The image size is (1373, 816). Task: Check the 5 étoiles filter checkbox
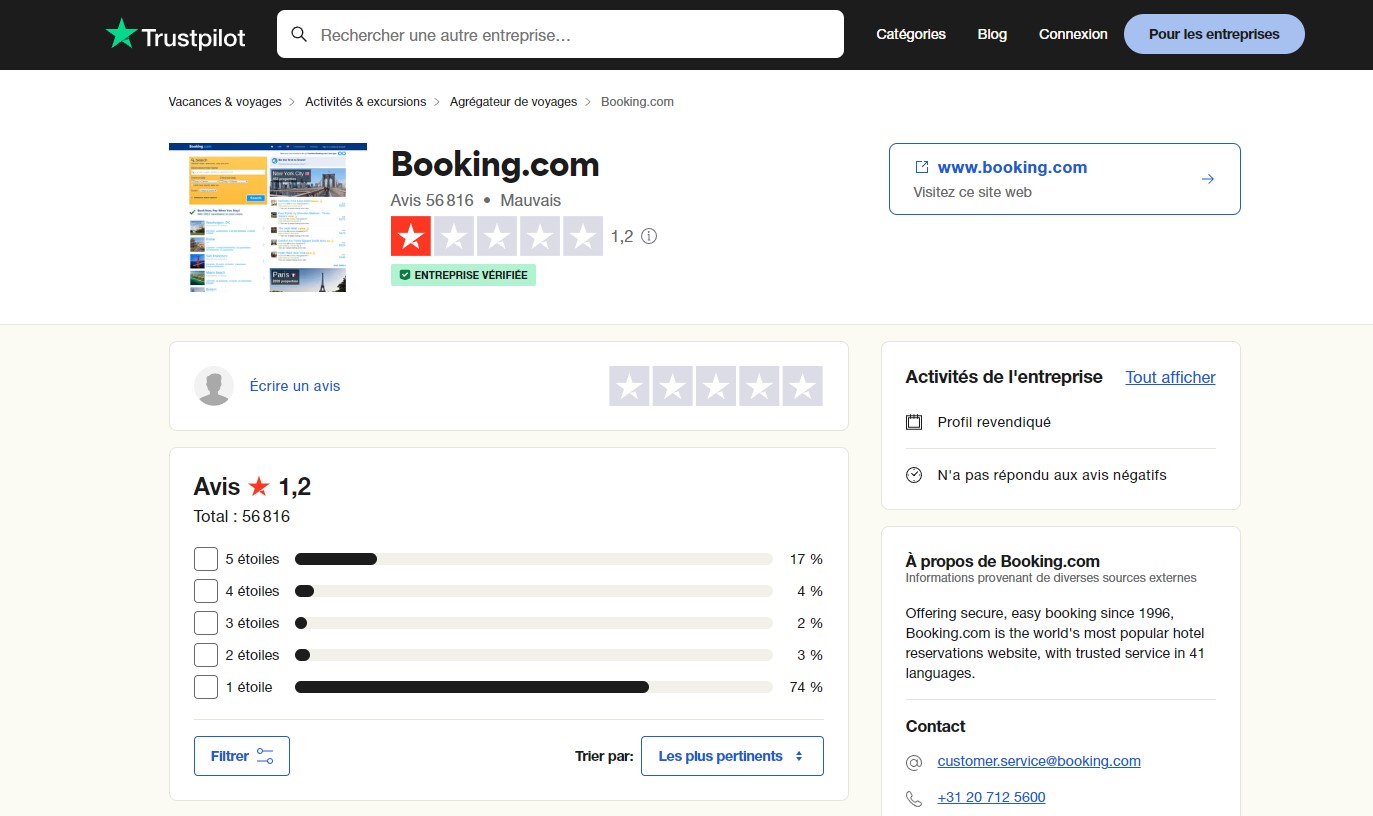206,559
